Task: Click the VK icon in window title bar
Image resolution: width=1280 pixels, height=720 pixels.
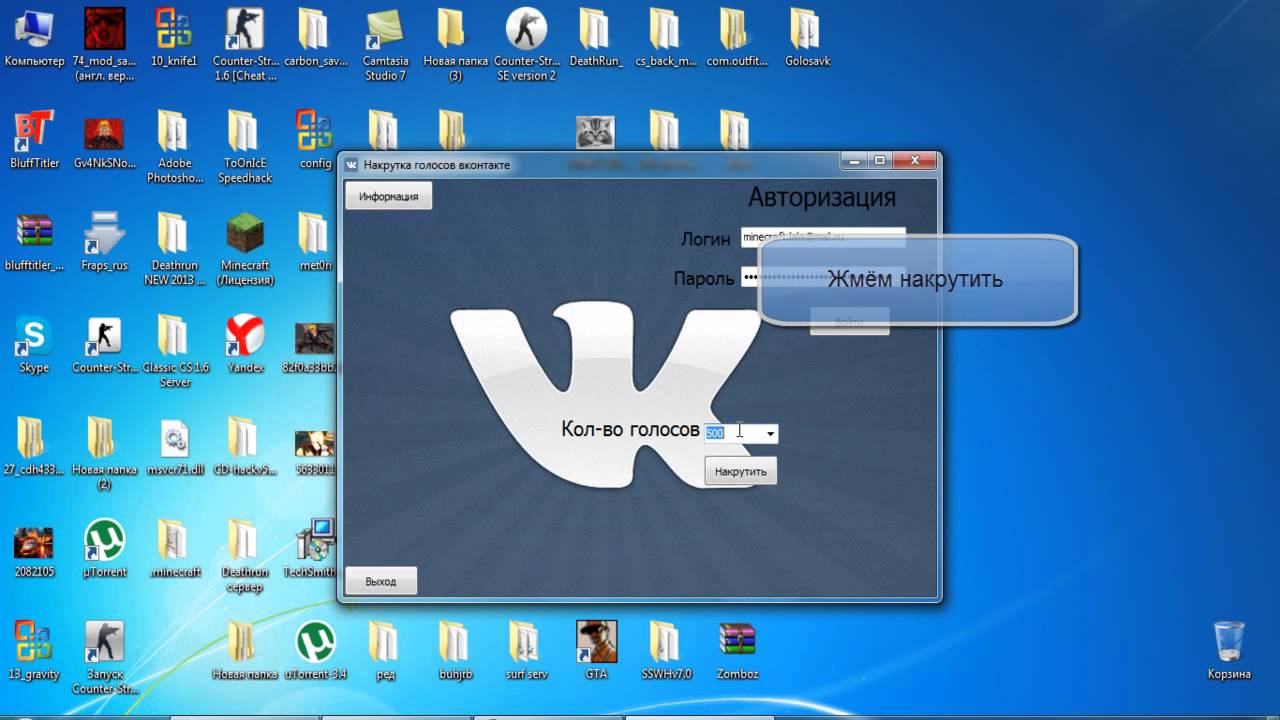Action: point(351,165)
